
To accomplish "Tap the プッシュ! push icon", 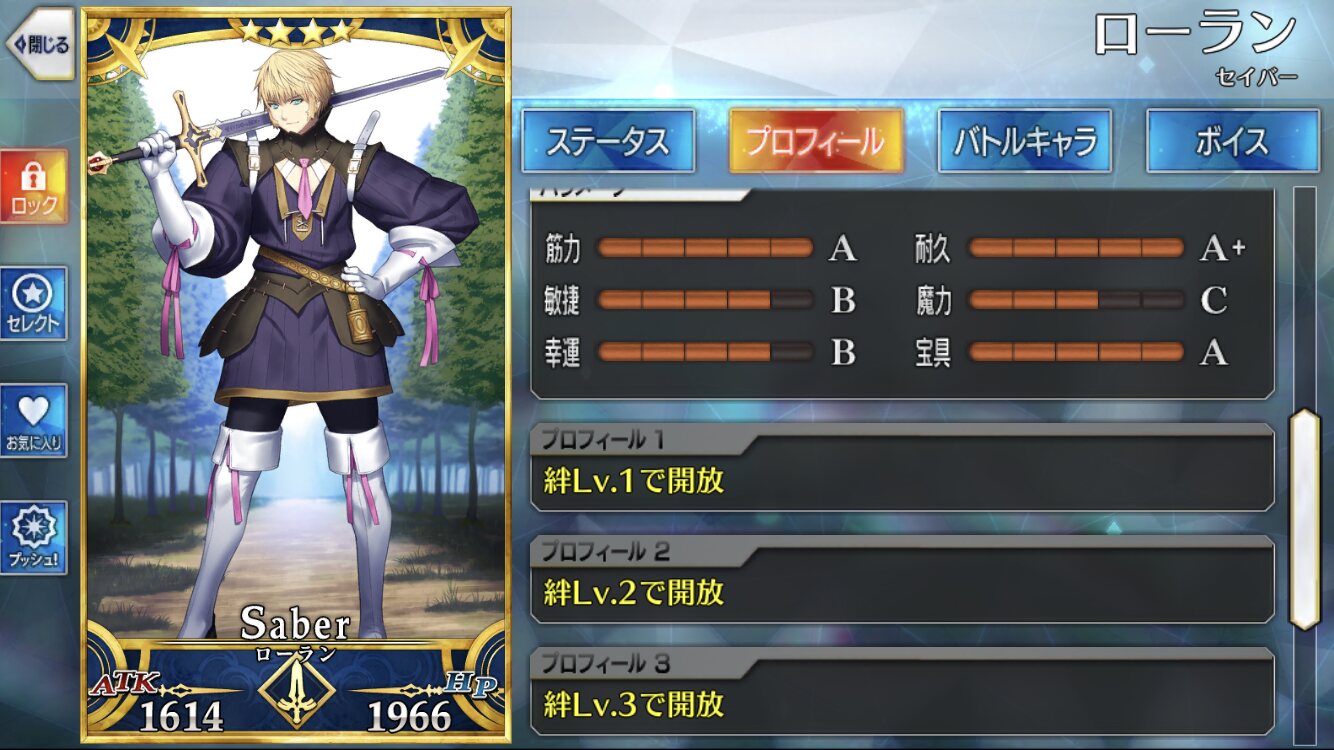I will 34,538.
